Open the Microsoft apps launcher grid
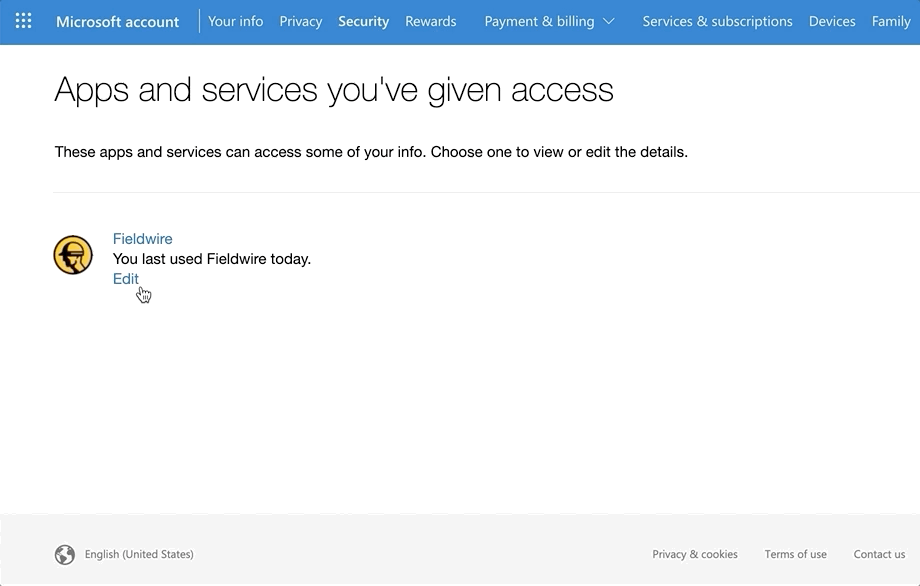 pos(24,21)
